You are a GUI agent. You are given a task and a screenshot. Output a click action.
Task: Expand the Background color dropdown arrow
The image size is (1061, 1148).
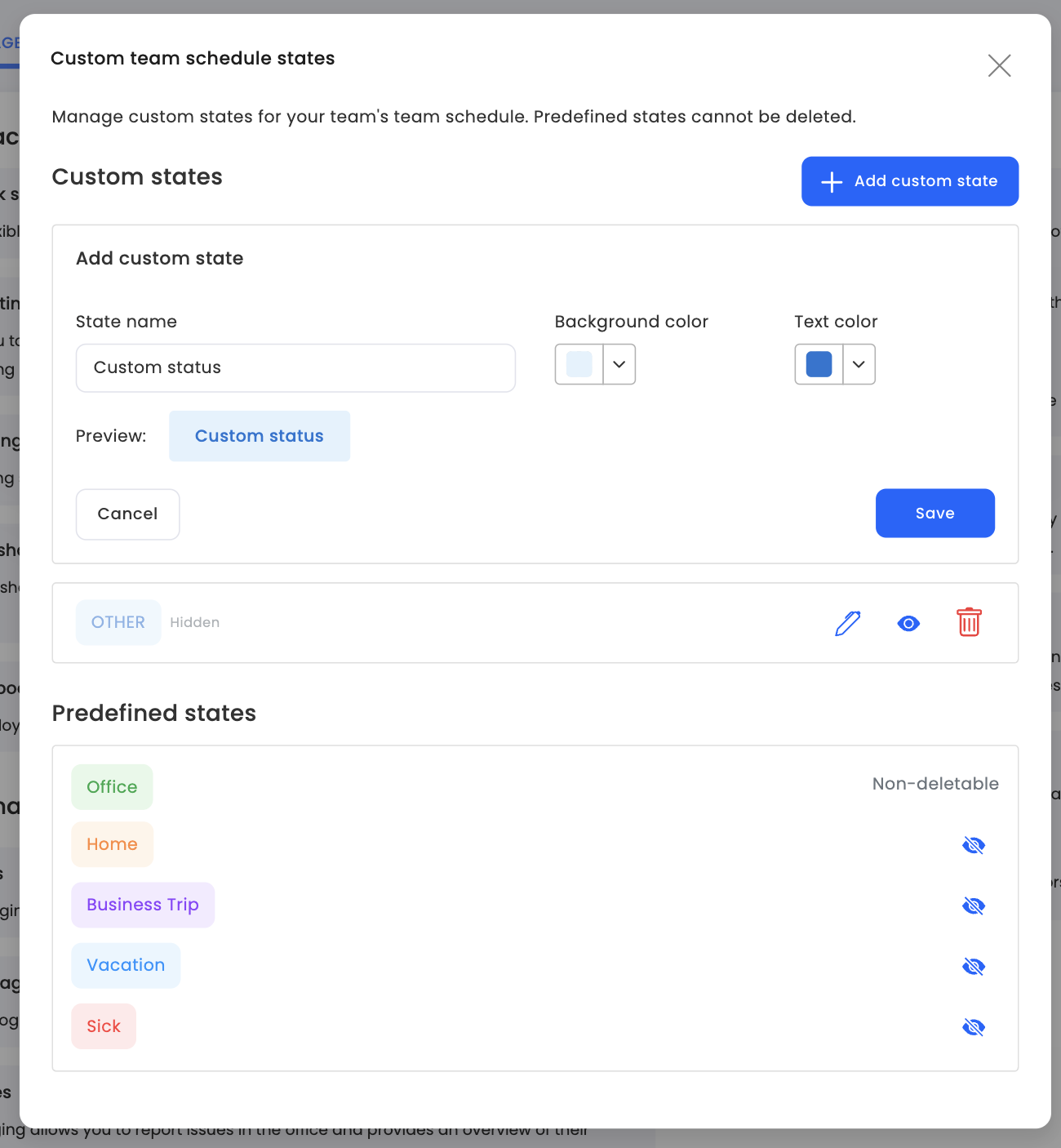619,364
